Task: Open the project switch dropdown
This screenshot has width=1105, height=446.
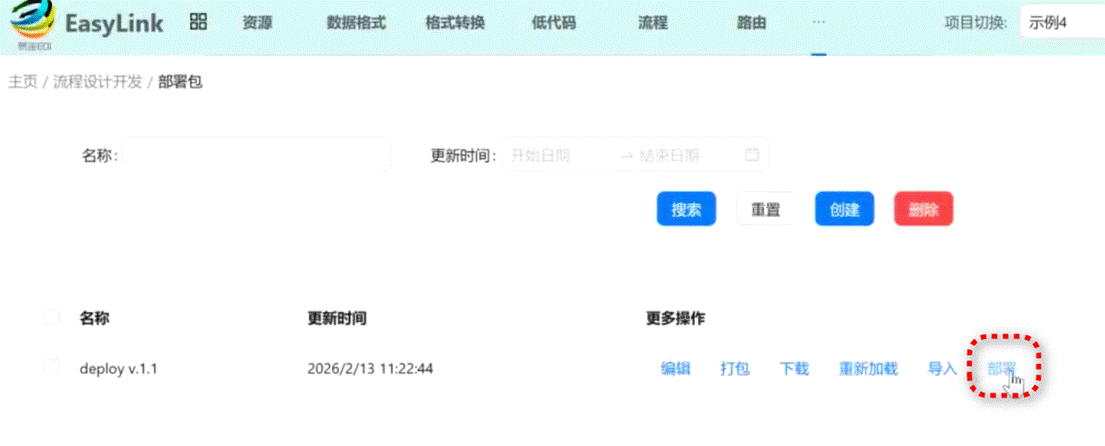Action: pyautogui.click(x=1060, y=23)
